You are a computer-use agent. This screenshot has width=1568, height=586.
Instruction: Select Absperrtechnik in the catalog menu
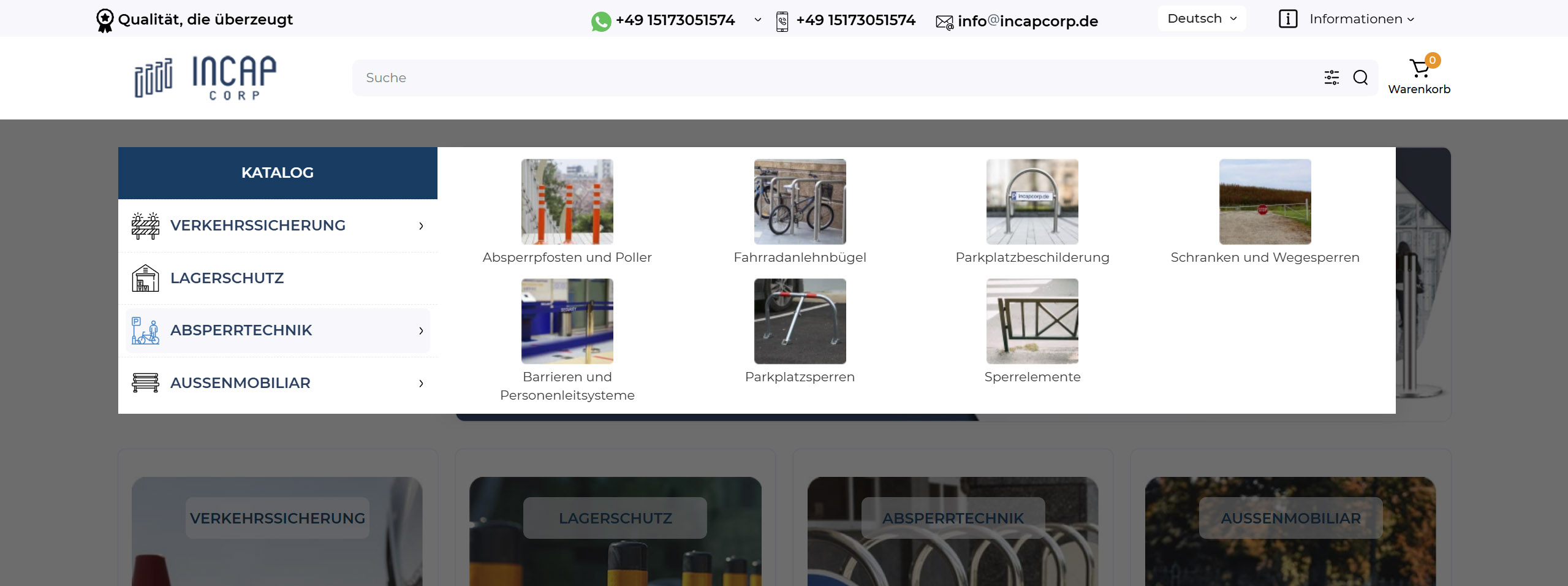pos(241,330)
